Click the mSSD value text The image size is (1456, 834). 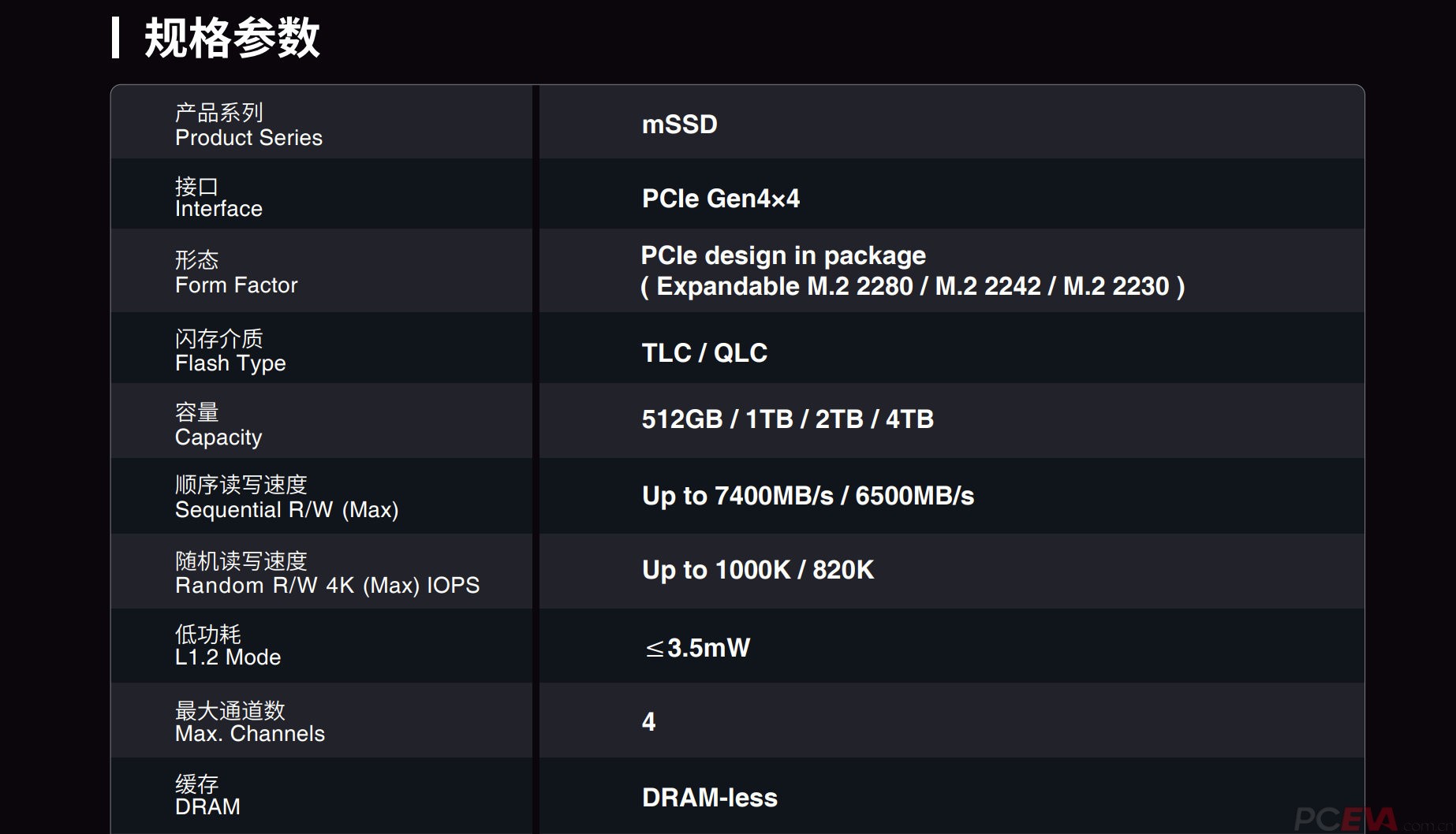coord(679,125)
